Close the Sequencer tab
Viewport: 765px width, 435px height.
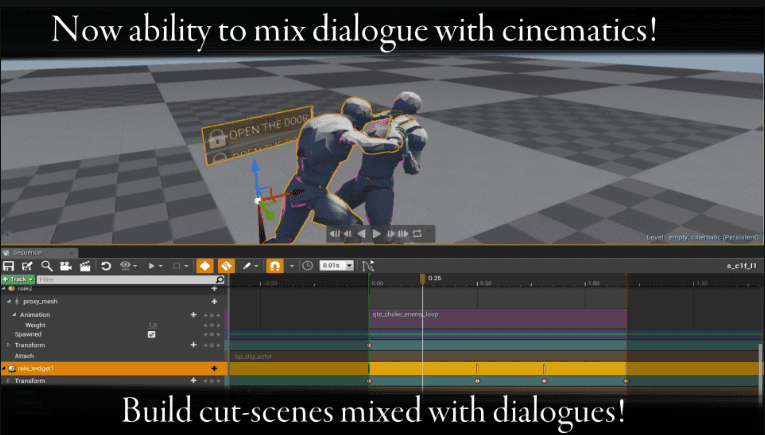pyautogui.click(x=72, y=253)
